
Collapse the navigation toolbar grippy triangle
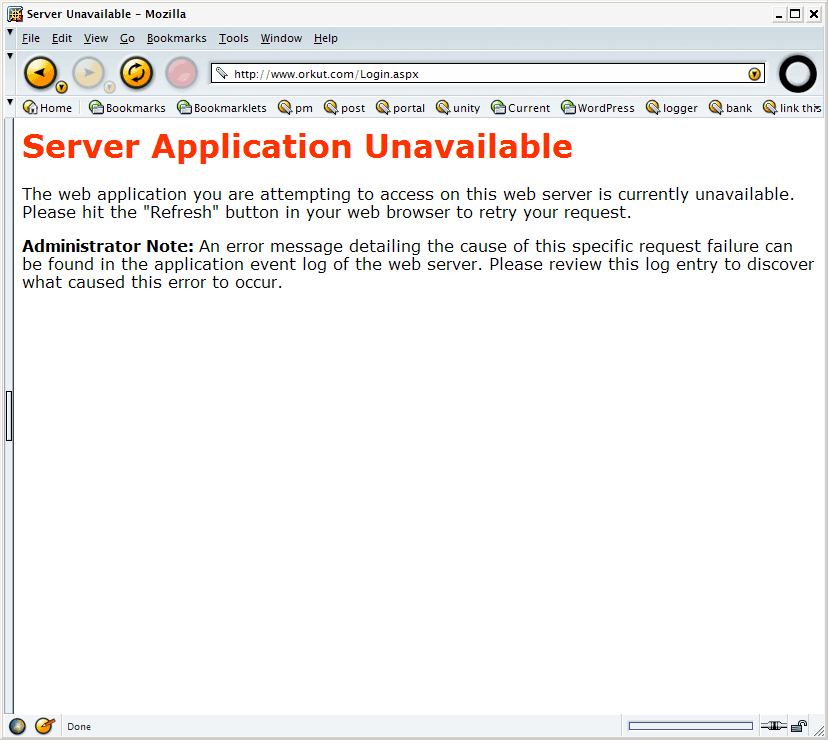pos(10,56)
